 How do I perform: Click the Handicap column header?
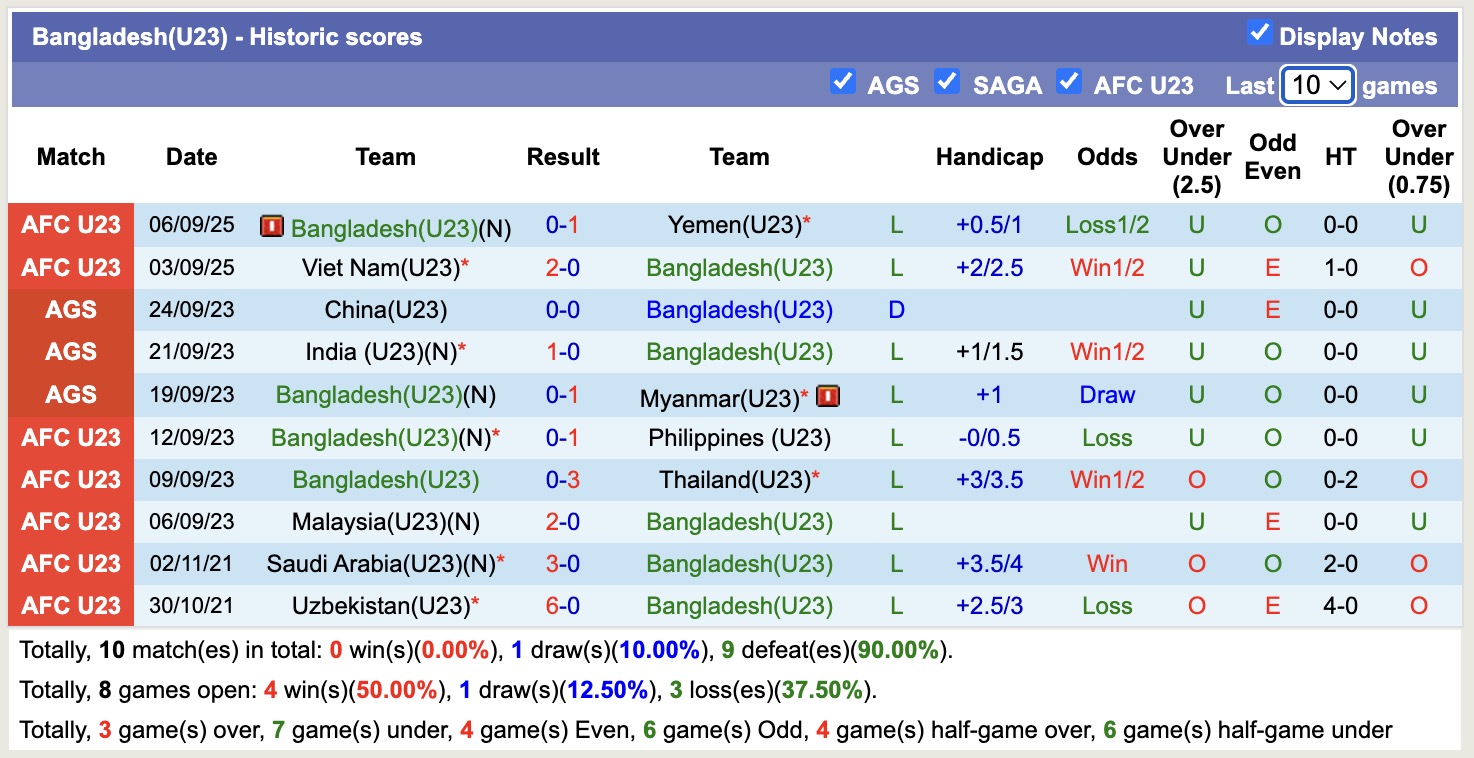(x=989, y=157)
